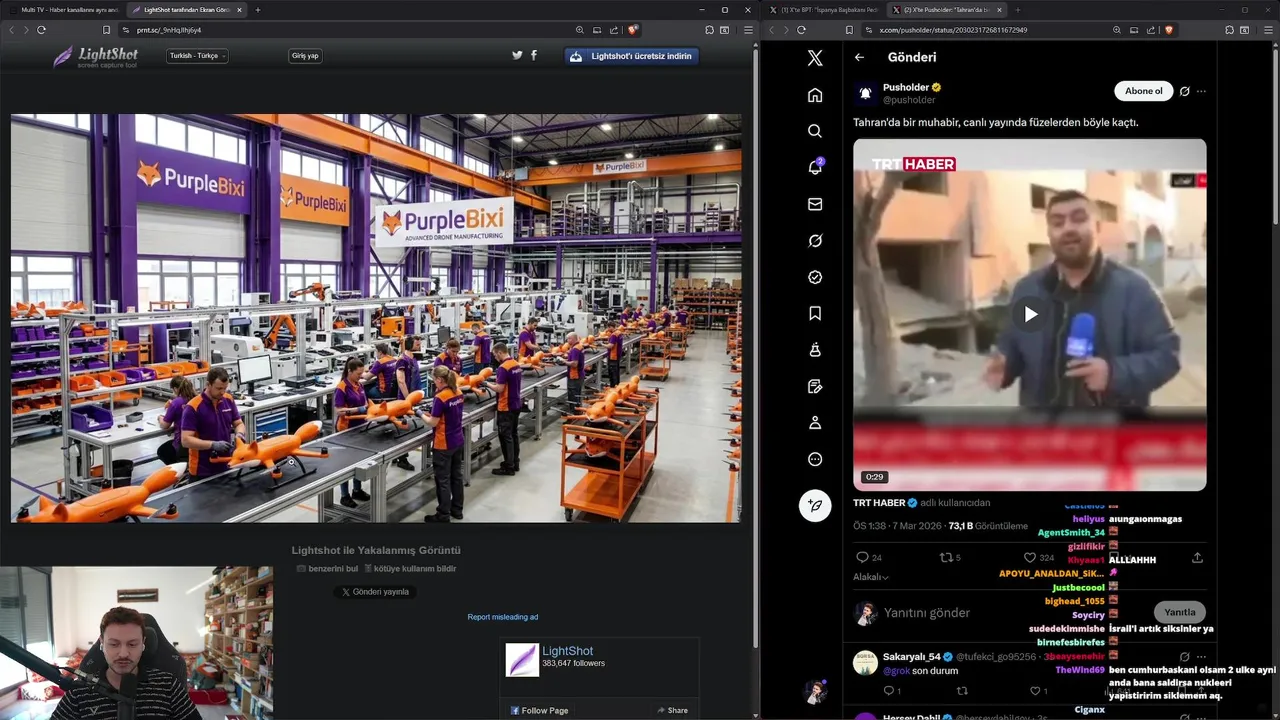Viewport: 1280px width, 720px height.
Task: Open Pusholder profile name
Action: coord(906,87)
